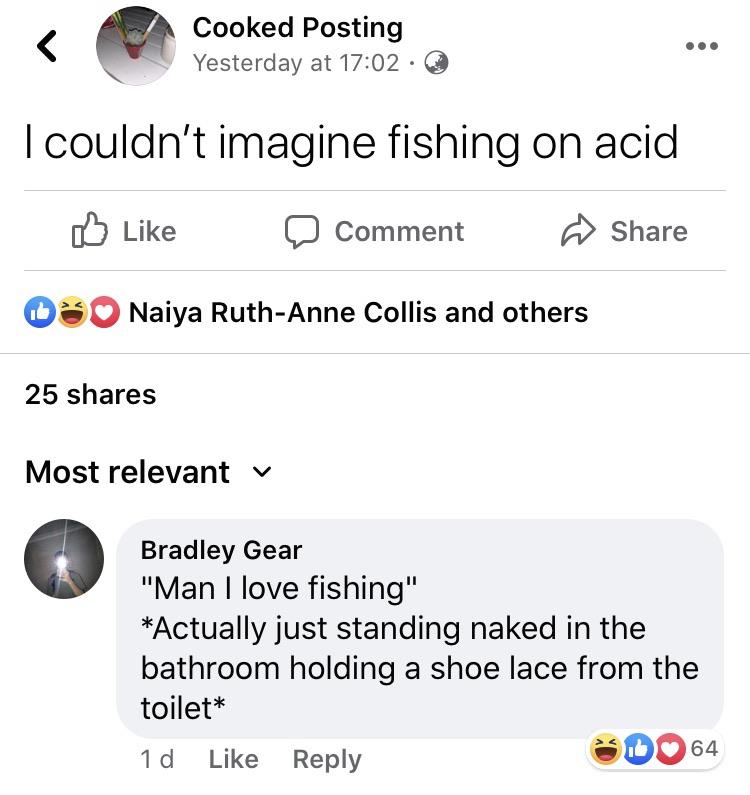Tap the blue like reaction emoji
This screenshot has height=795, width=750.
[40, 313]
